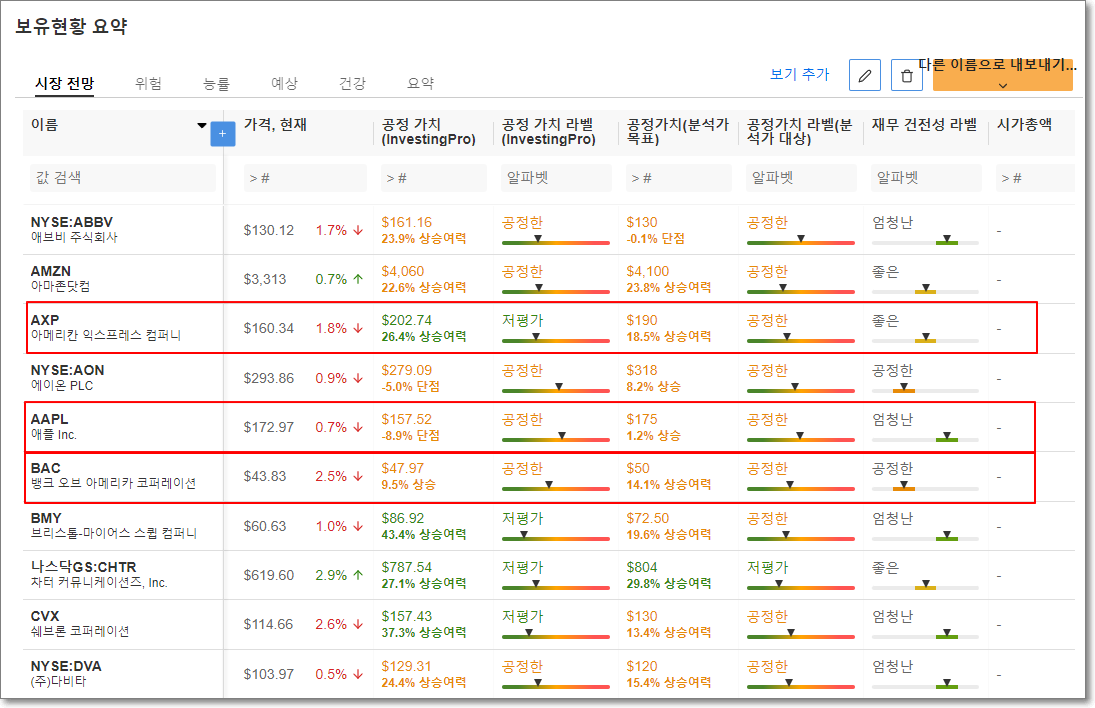Click the $293.86 price for AON
Screen dimensions: 1095x708
269,378
